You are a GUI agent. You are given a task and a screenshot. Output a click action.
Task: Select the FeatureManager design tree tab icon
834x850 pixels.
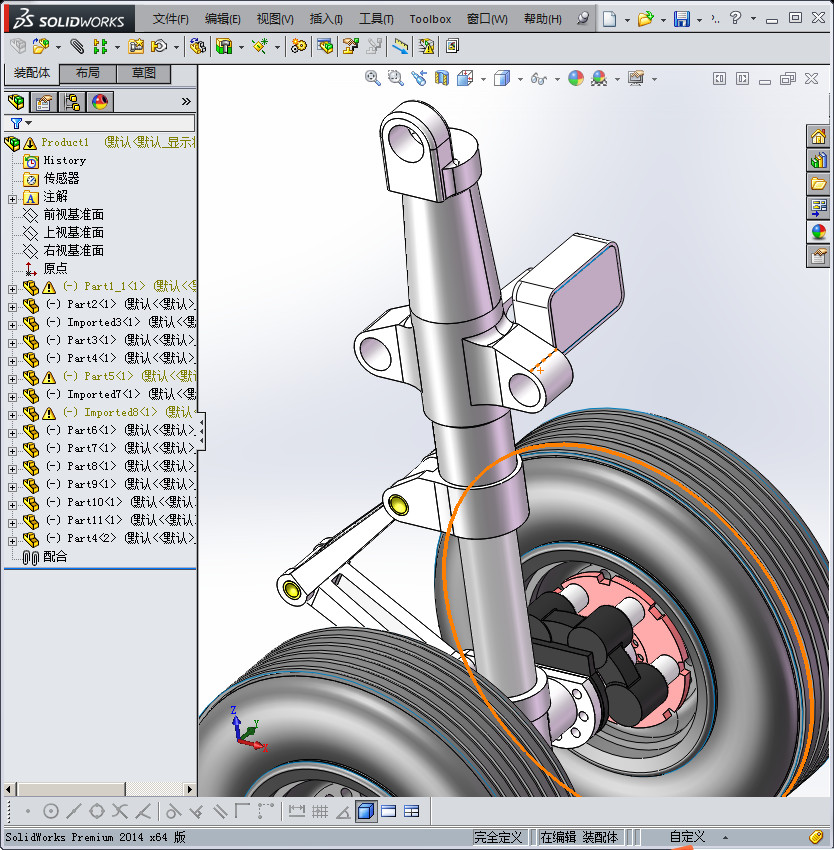point(16,102)
